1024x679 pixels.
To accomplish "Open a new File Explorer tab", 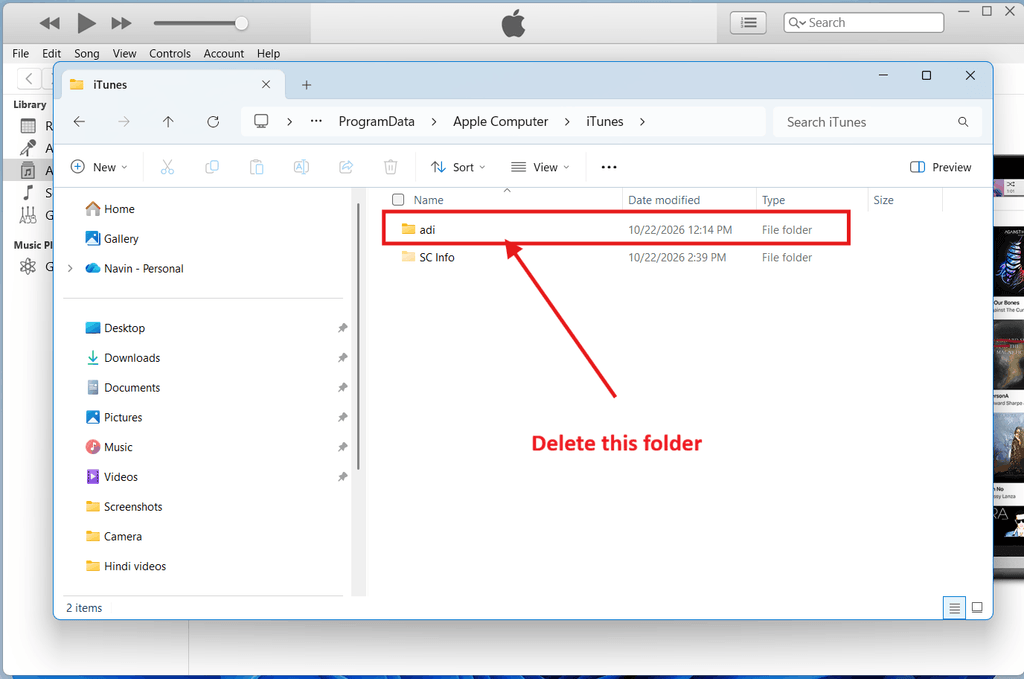I will 306,85.
